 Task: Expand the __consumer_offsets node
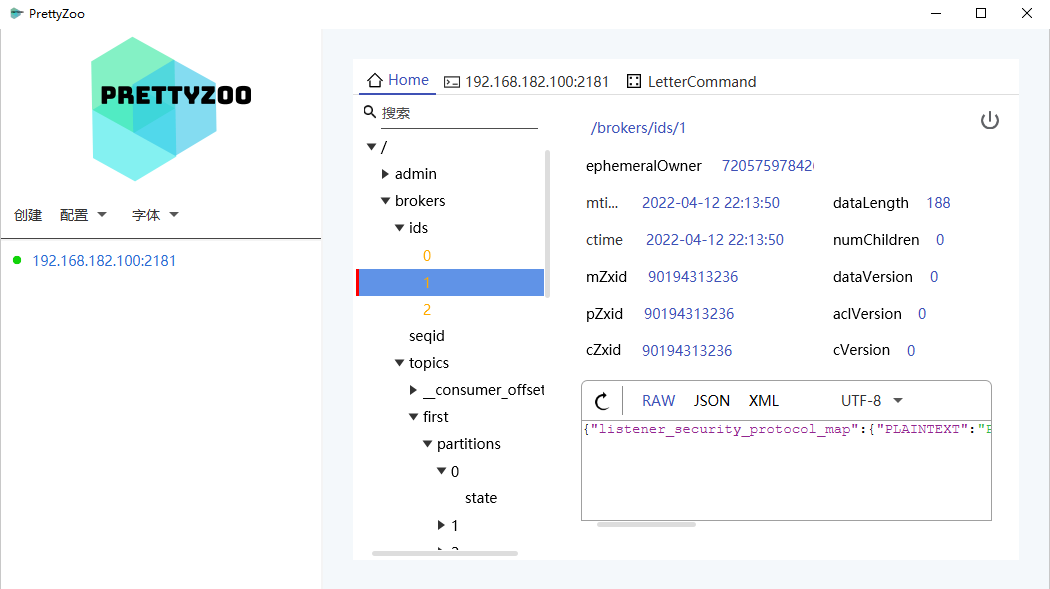(x=413, y=390)
